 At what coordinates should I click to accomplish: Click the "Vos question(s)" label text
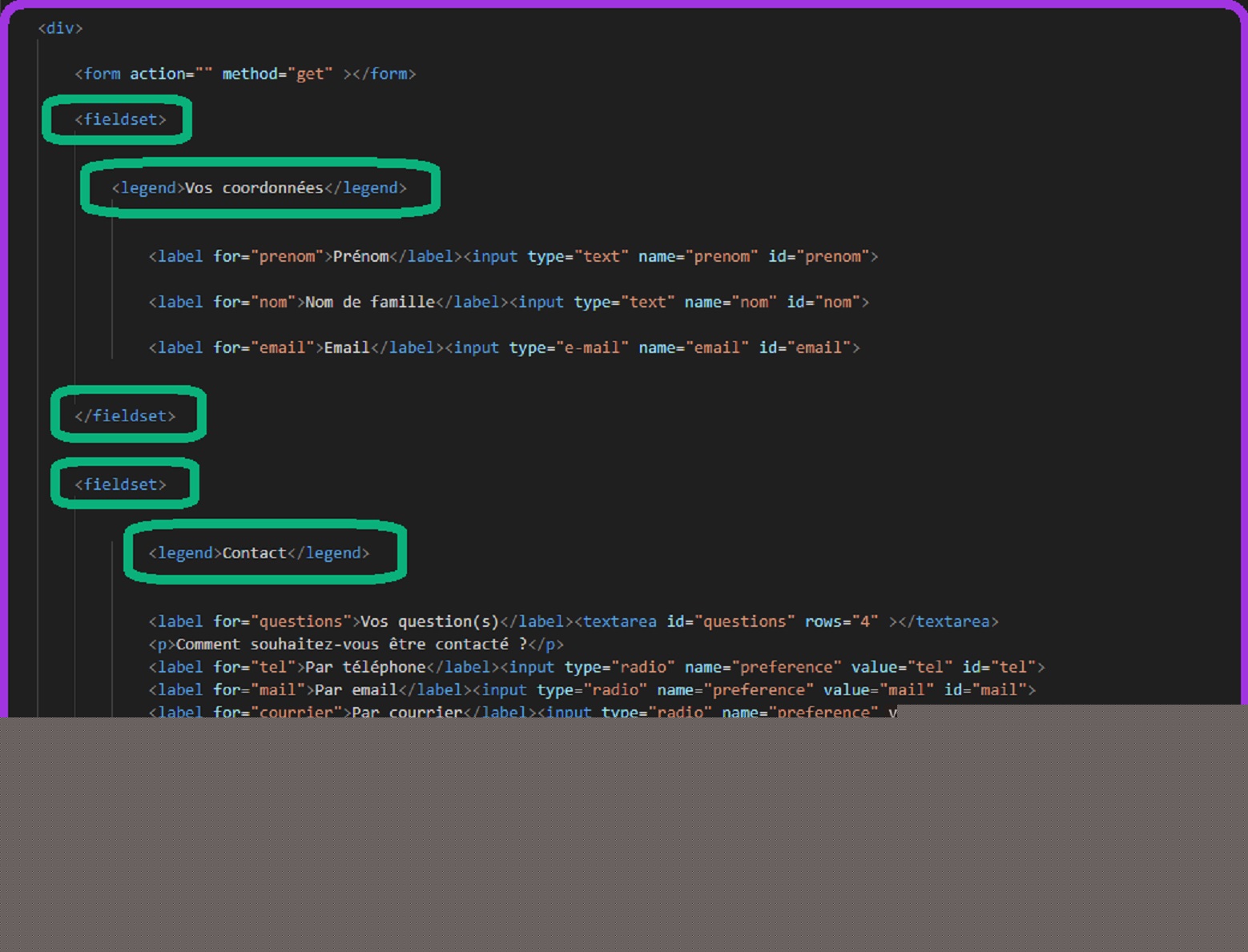[x=429, y=621]
